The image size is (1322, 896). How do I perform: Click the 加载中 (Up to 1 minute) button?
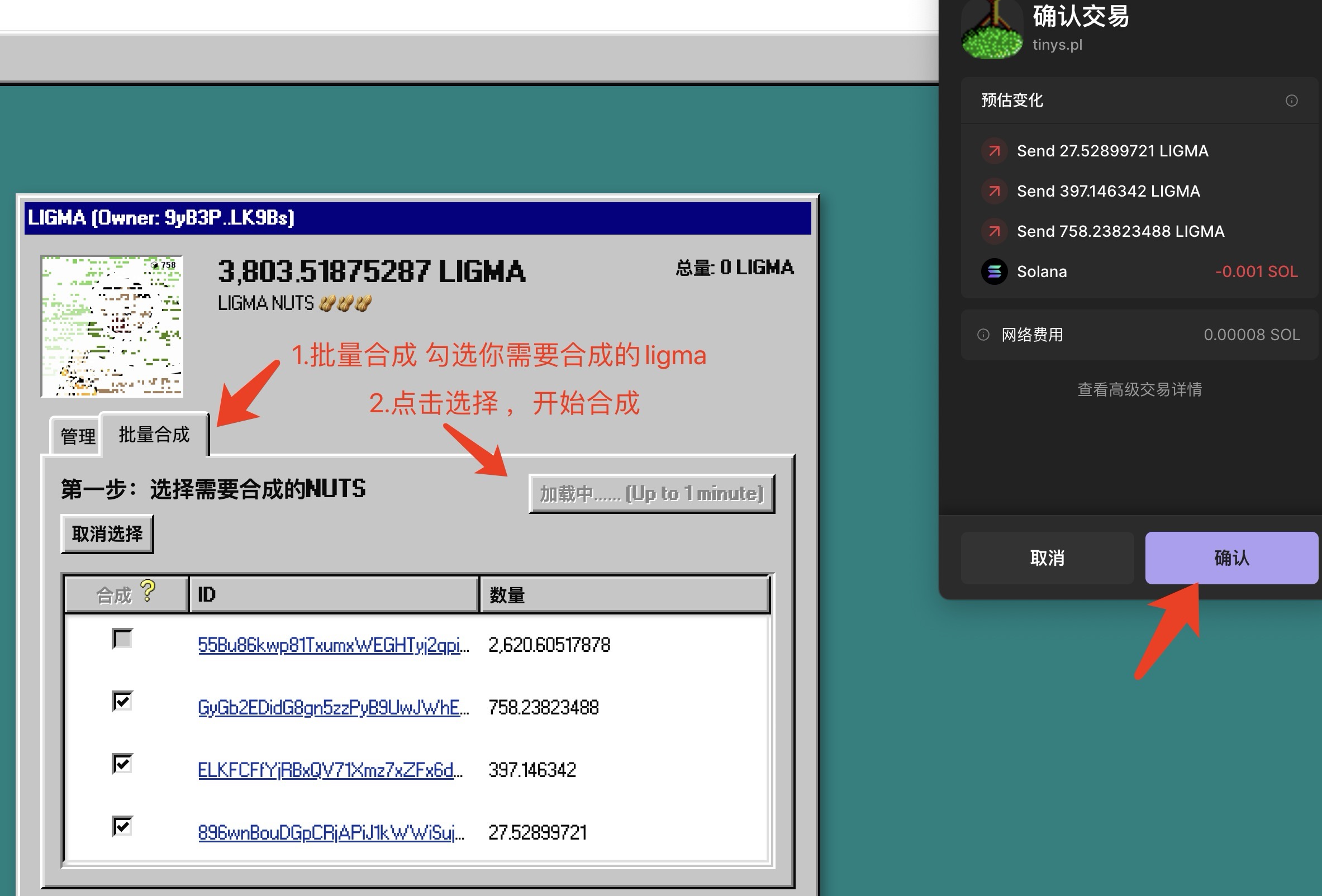(652, 493)
